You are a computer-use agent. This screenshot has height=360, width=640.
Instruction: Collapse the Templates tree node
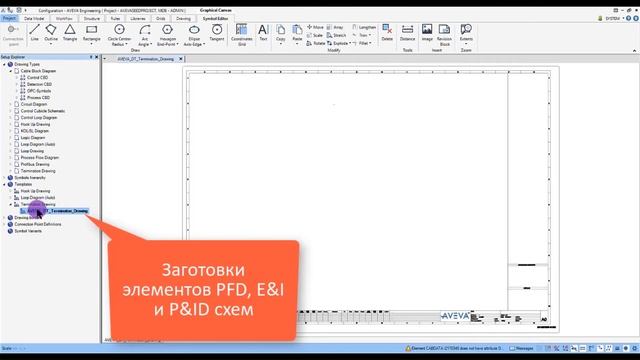point(4,184)
